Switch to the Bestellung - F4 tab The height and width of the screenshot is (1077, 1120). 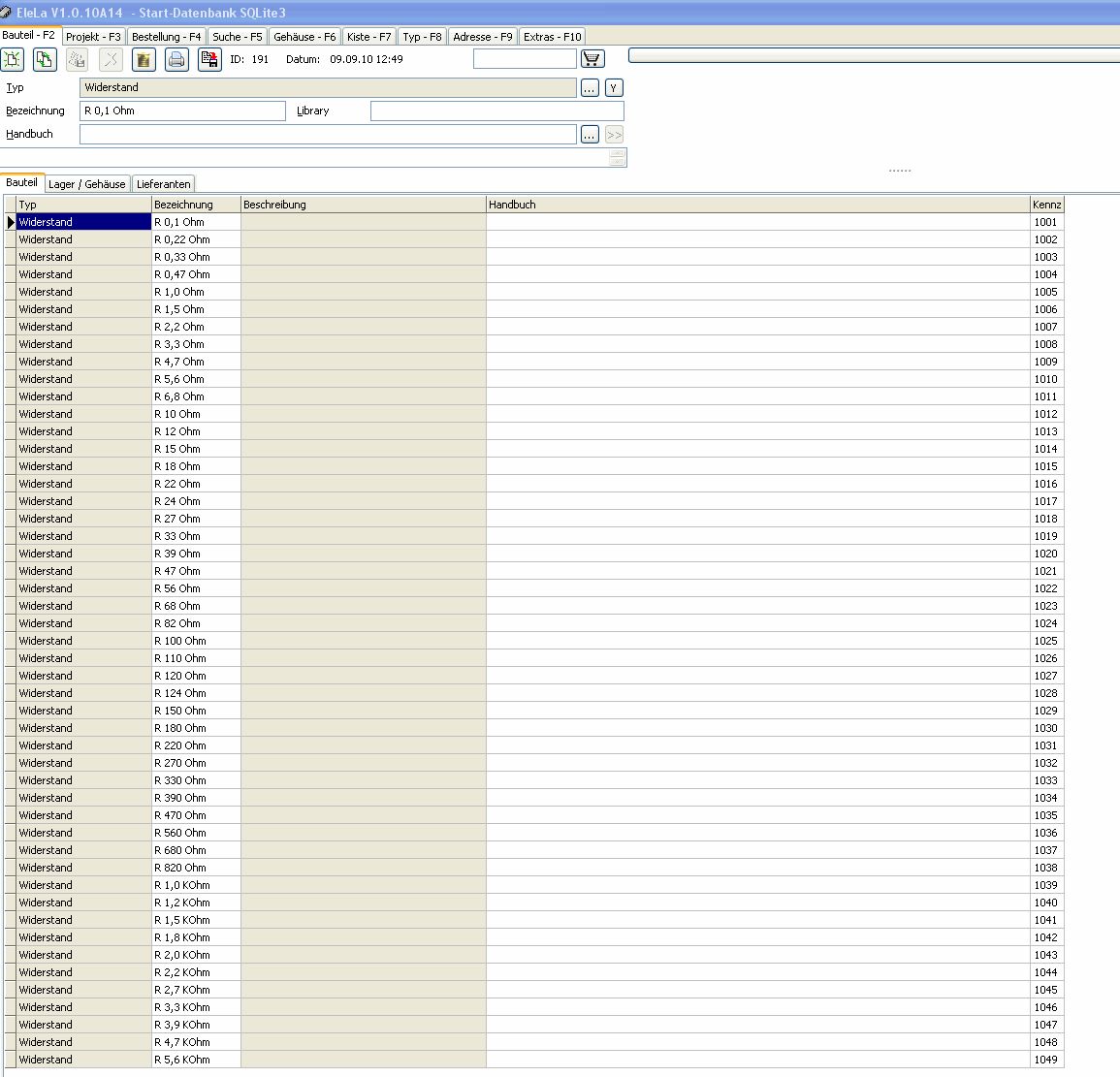click(x=167, y=37)
